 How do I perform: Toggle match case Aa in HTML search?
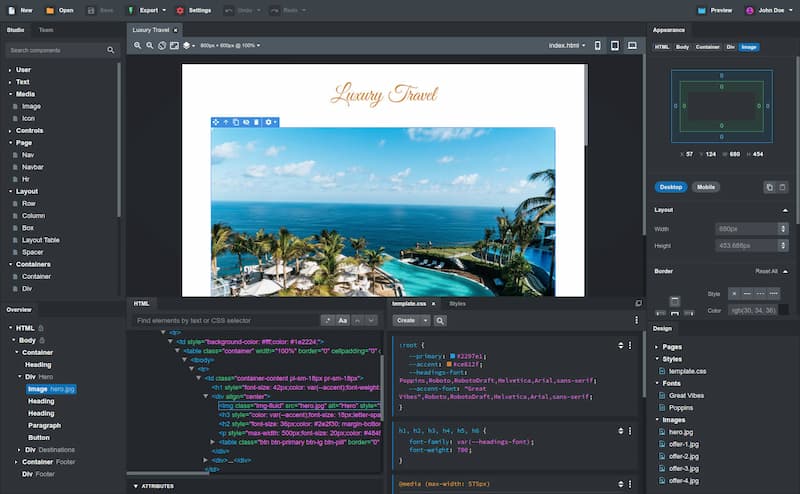tap(342, 320)
